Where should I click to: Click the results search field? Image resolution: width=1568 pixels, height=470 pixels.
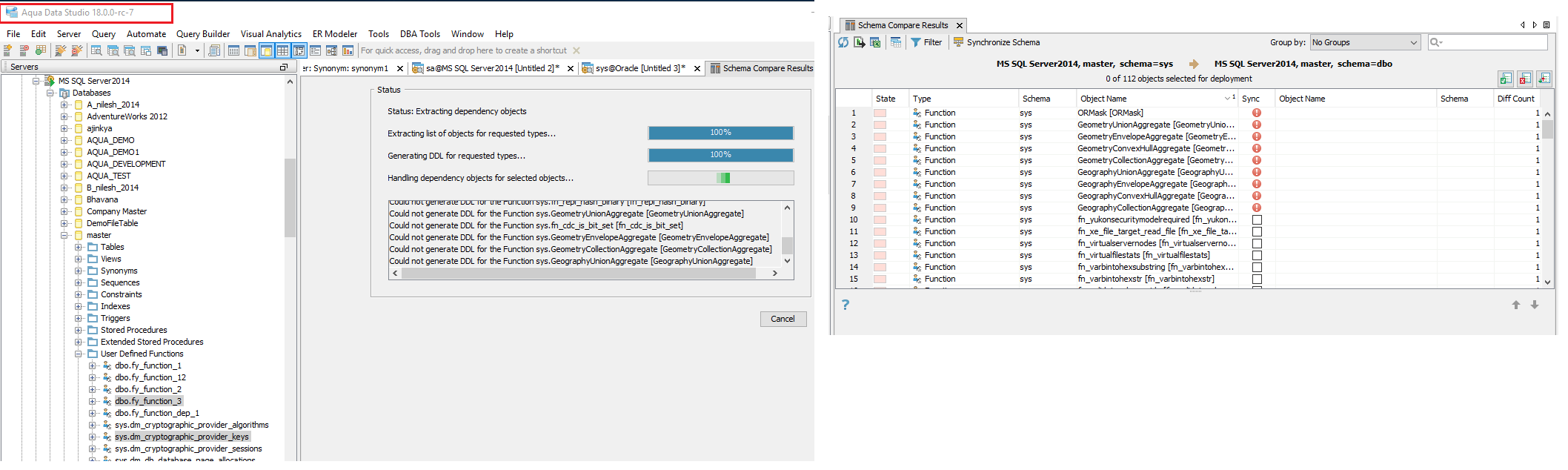(x=1488, y=42)
